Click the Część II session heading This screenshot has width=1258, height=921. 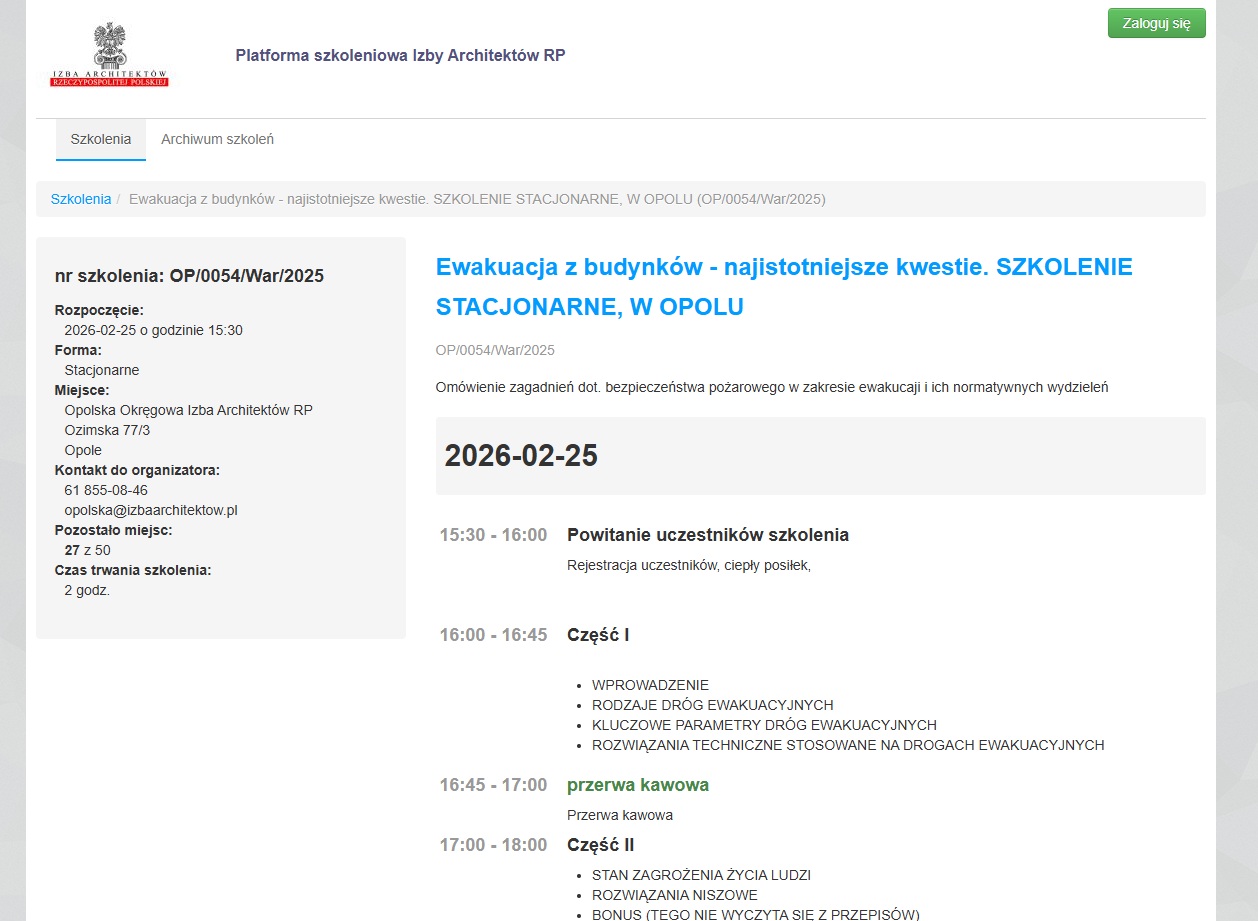pyautogui.click(x=600, y=845)
